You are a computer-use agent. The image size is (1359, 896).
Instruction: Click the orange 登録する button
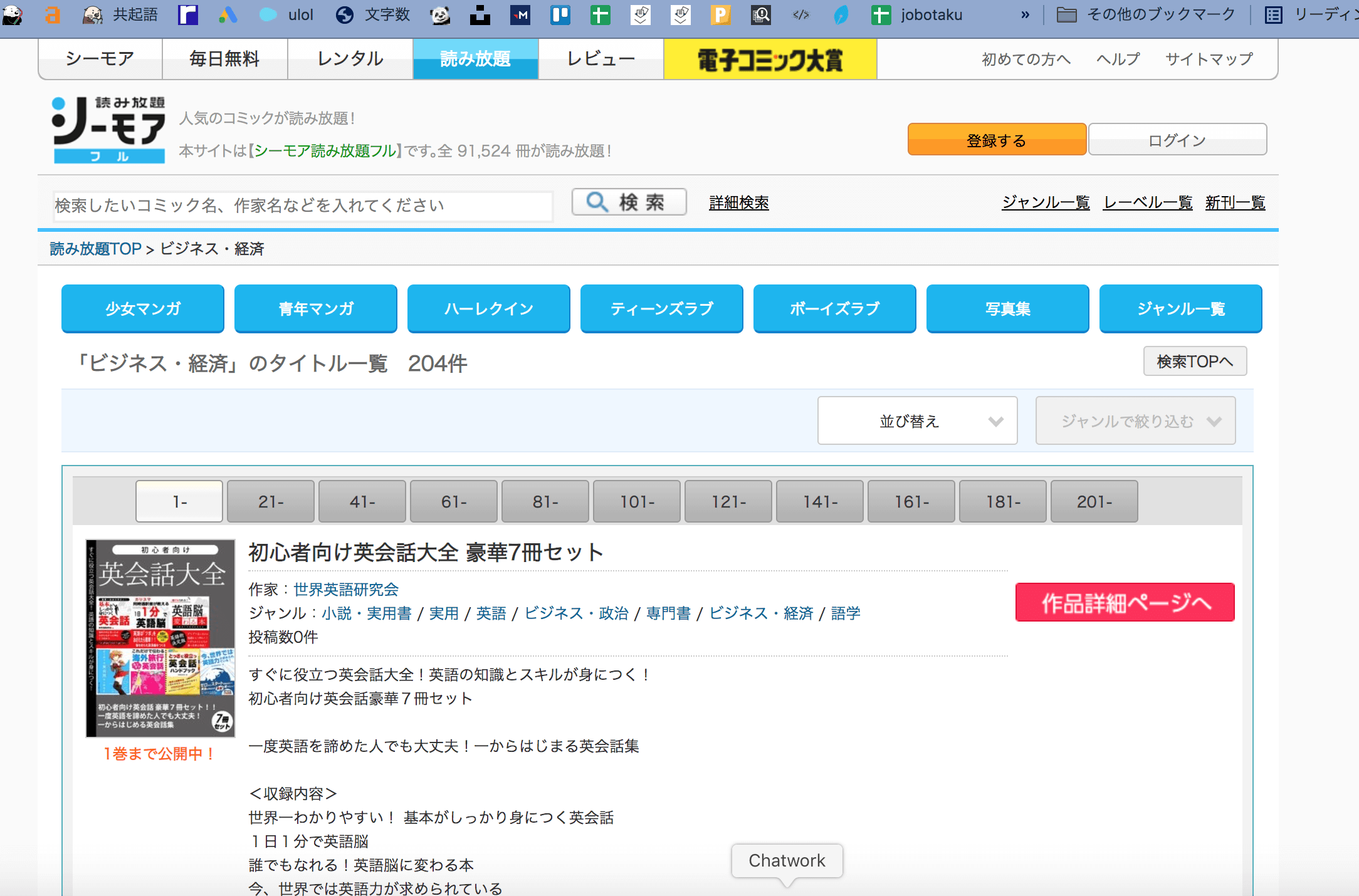(997, 140)
